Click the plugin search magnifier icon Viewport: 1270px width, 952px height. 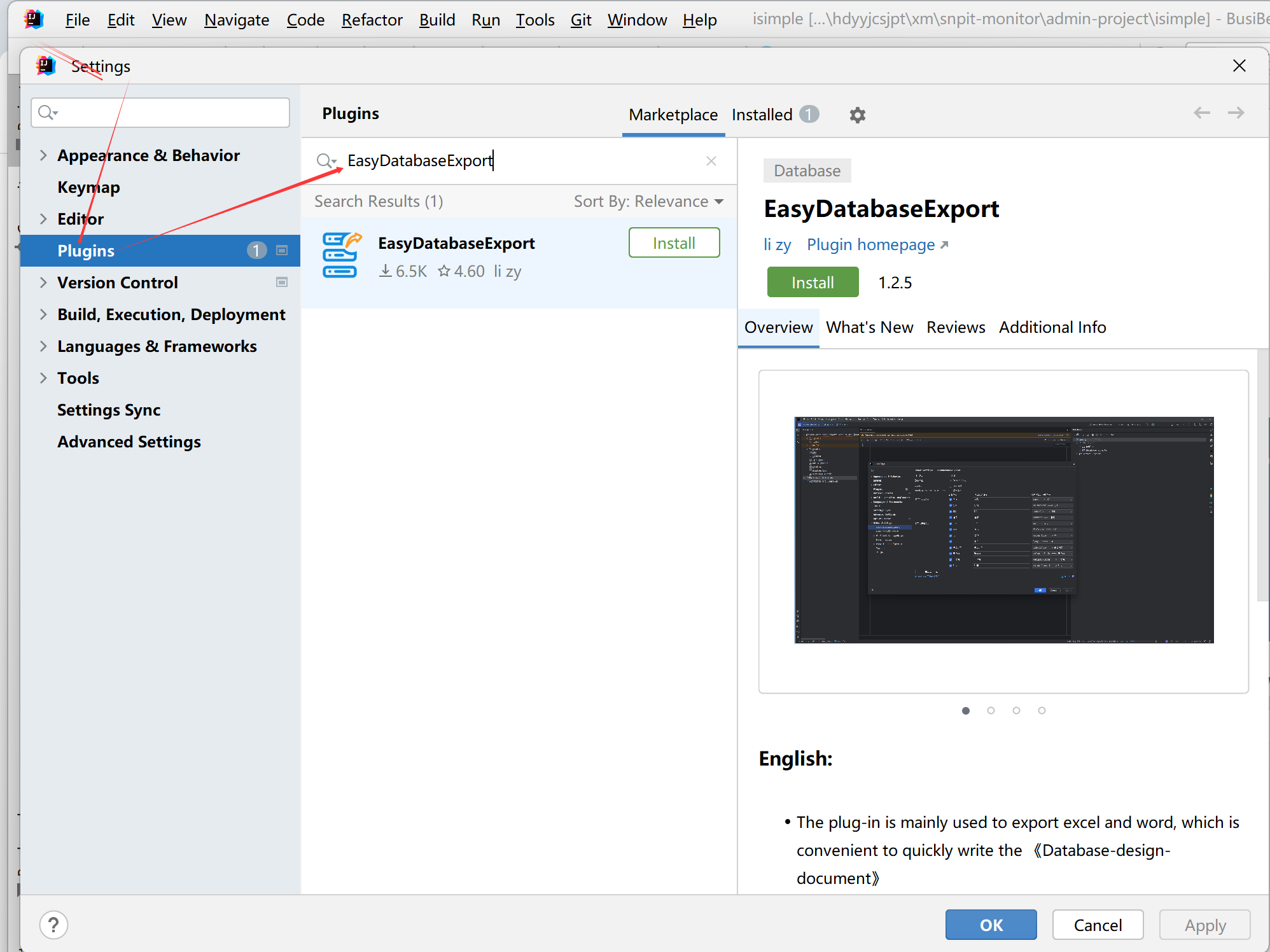[x=325, y=161]
